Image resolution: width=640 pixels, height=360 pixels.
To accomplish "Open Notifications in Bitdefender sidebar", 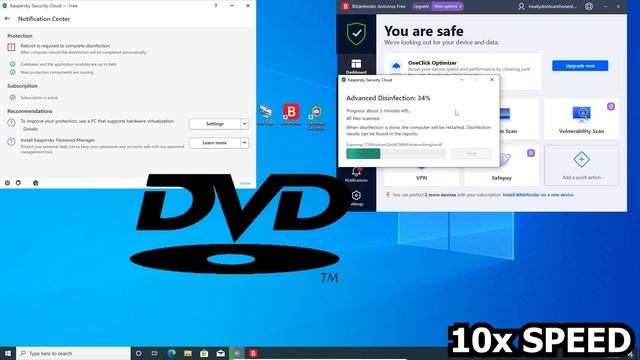I will click(x=356, y=175).
